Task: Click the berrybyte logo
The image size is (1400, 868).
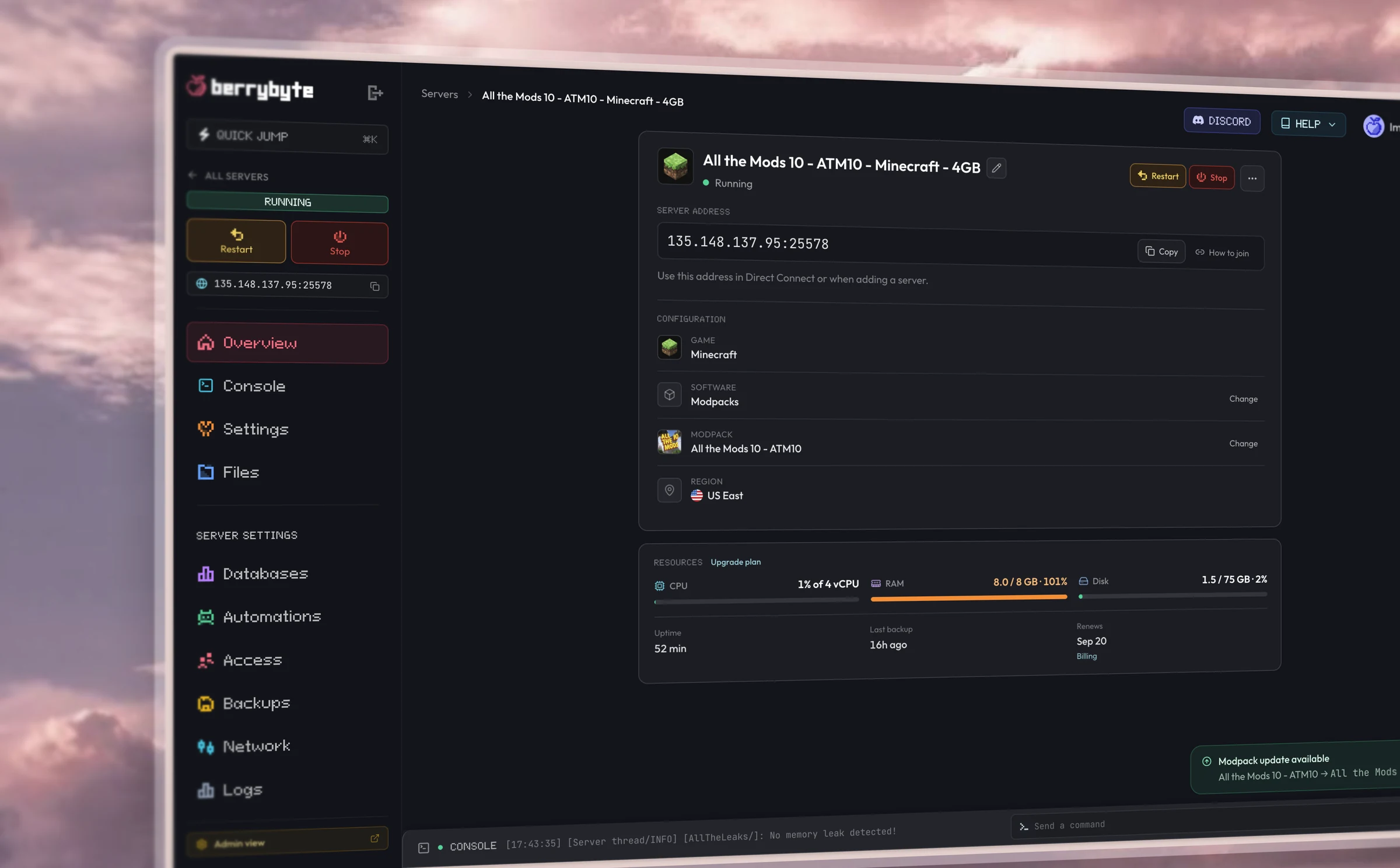Action: pos(250,88)
